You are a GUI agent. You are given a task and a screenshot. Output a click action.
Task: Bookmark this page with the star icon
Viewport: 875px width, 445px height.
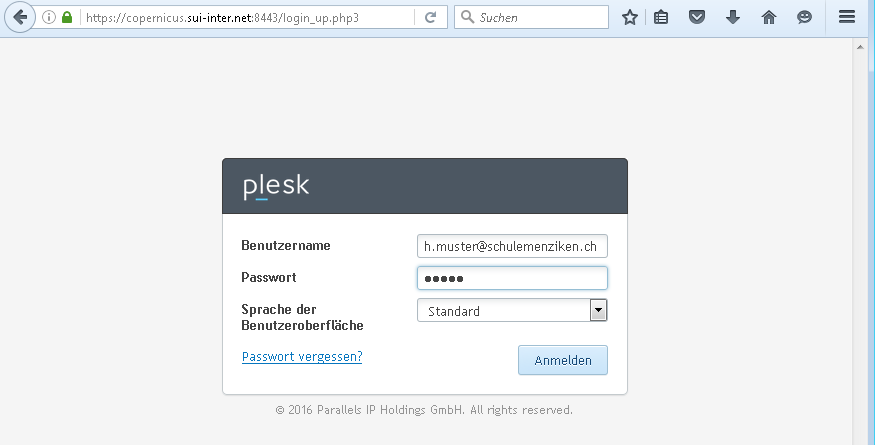(x=629, y=17)
